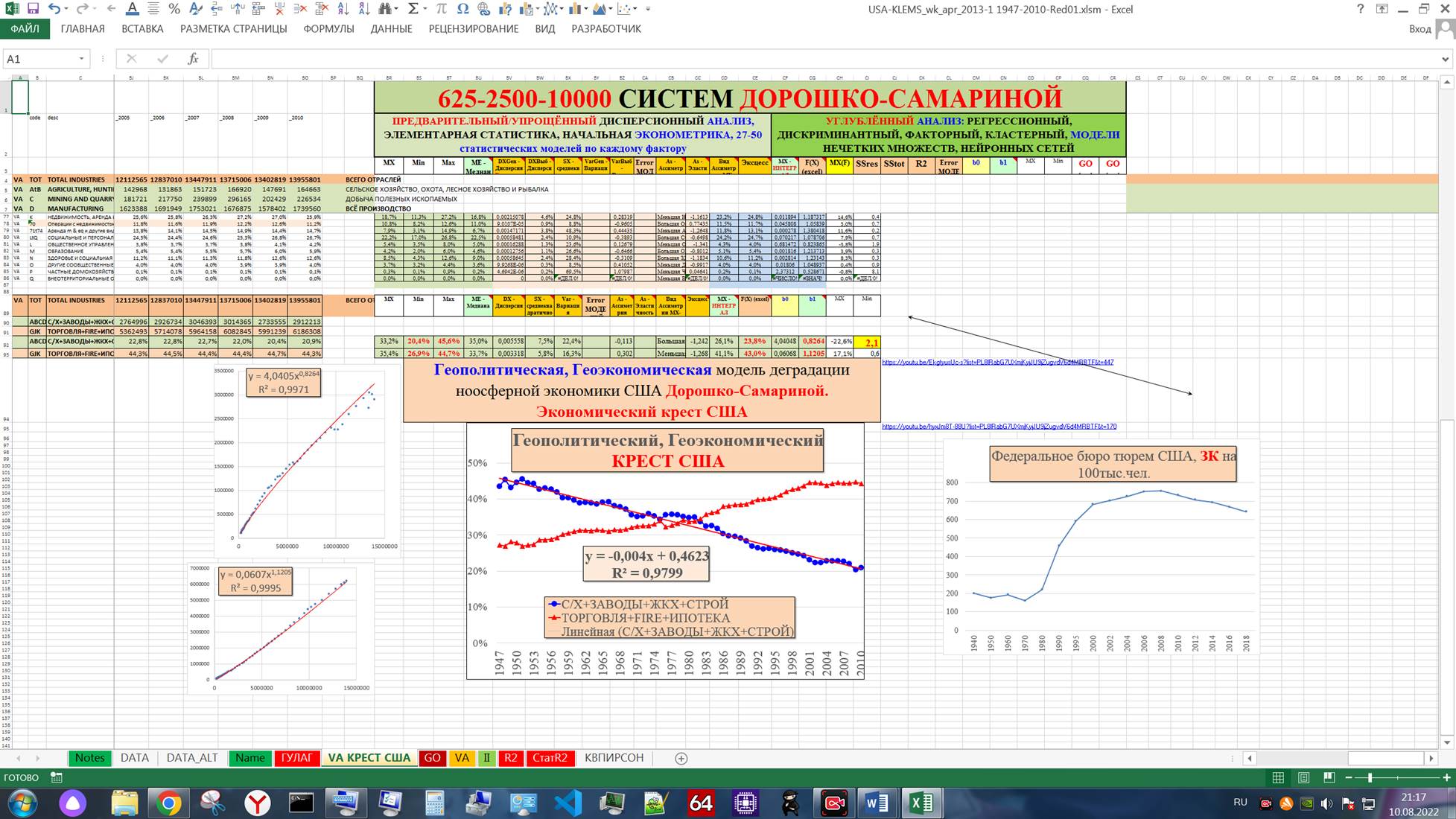This screenshot has width=1456, height=819.
Task: Click the binoculars Find icon
Action: coord(384,9)
